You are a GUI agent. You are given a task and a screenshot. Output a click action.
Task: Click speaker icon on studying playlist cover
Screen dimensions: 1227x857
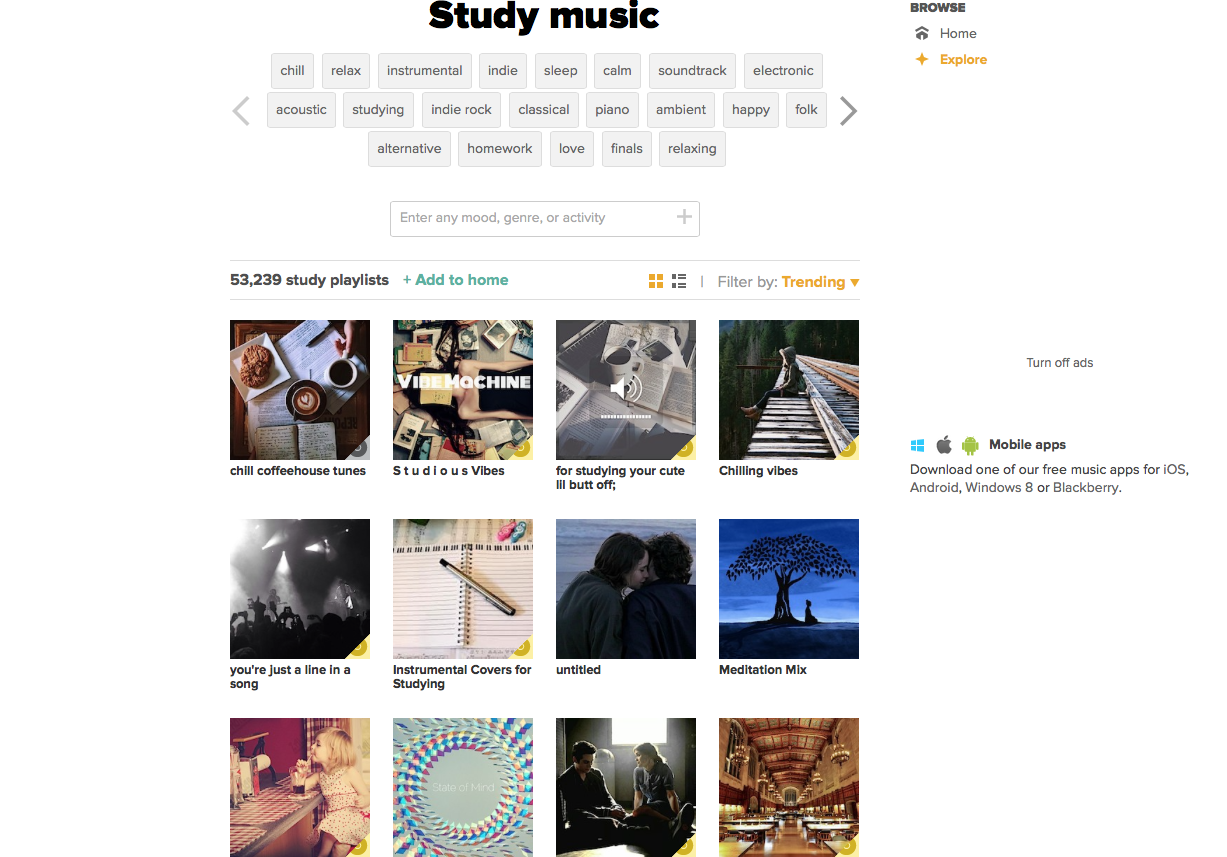coord(626,388)
